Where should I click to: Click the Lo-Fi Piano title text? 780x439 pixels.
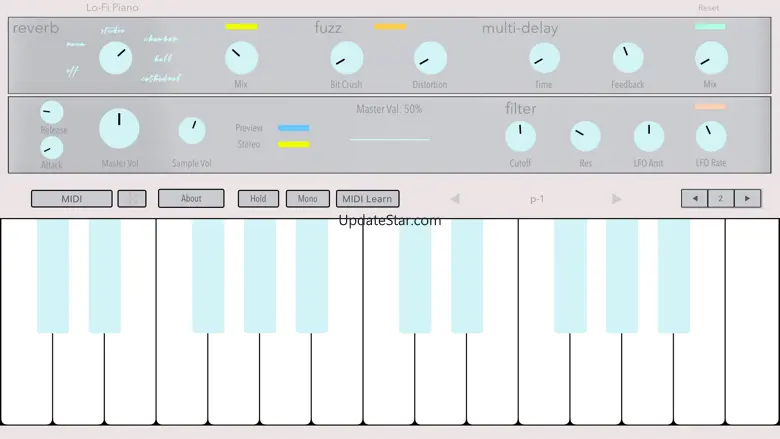pos(112,7)
